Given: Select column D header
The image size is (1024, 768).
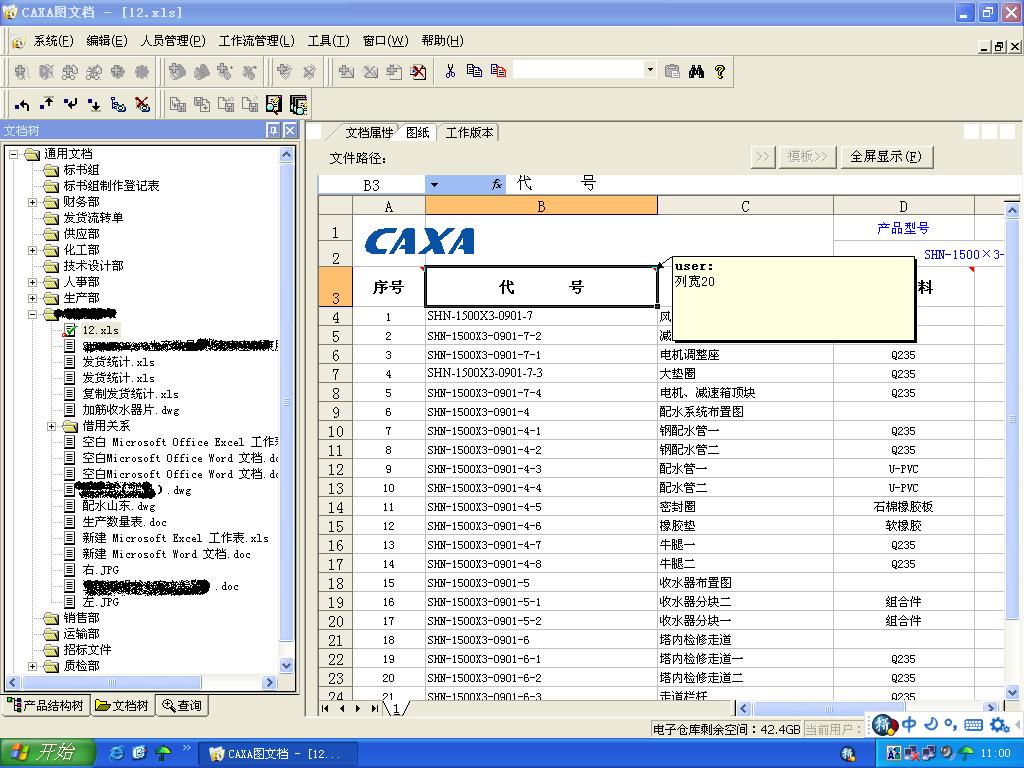Looking at the screenshot, I should pyautogui.click(x=903, y=206).
